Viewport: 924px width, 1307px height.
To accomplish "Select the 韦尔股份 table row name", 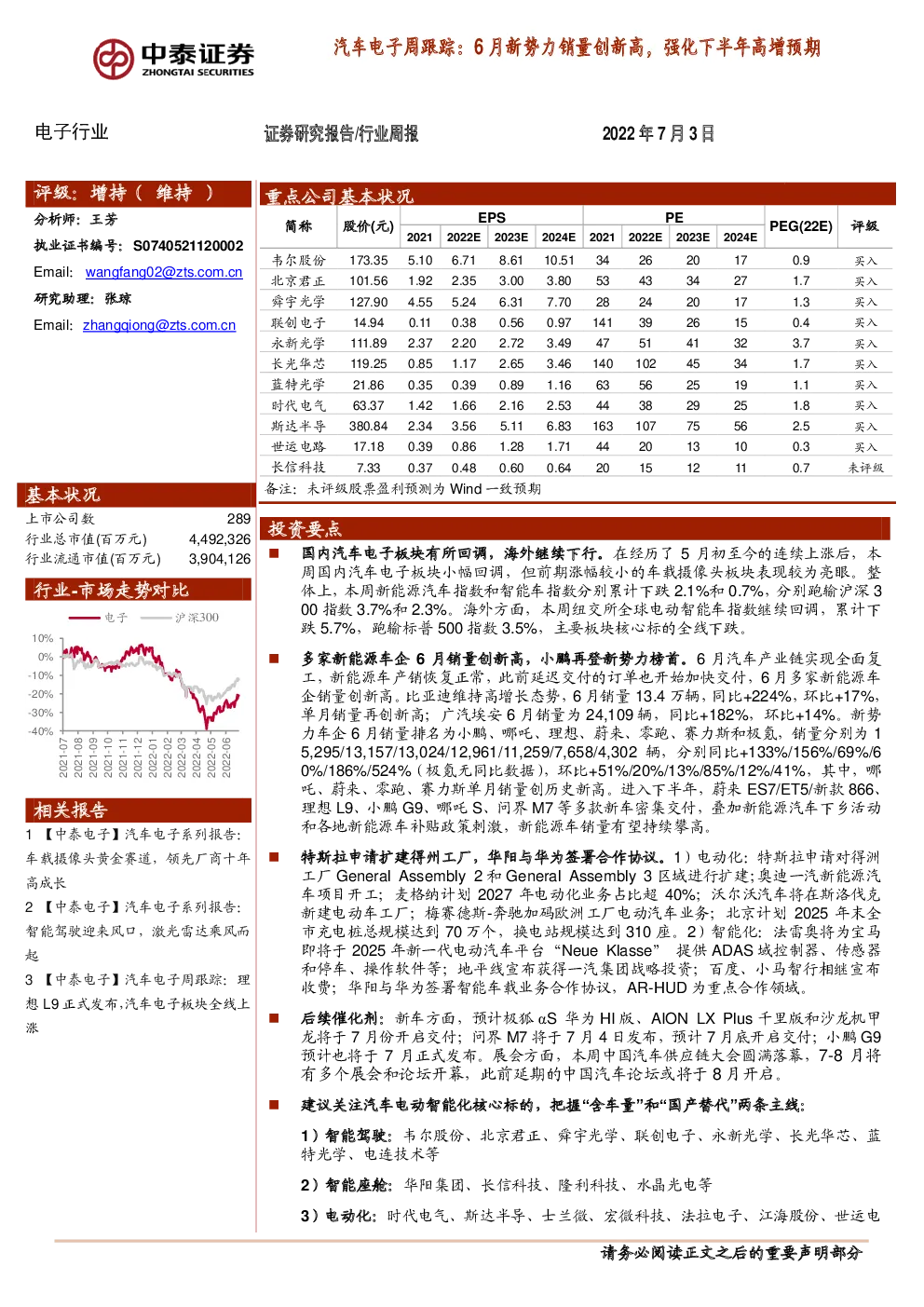I will (298, 261).
